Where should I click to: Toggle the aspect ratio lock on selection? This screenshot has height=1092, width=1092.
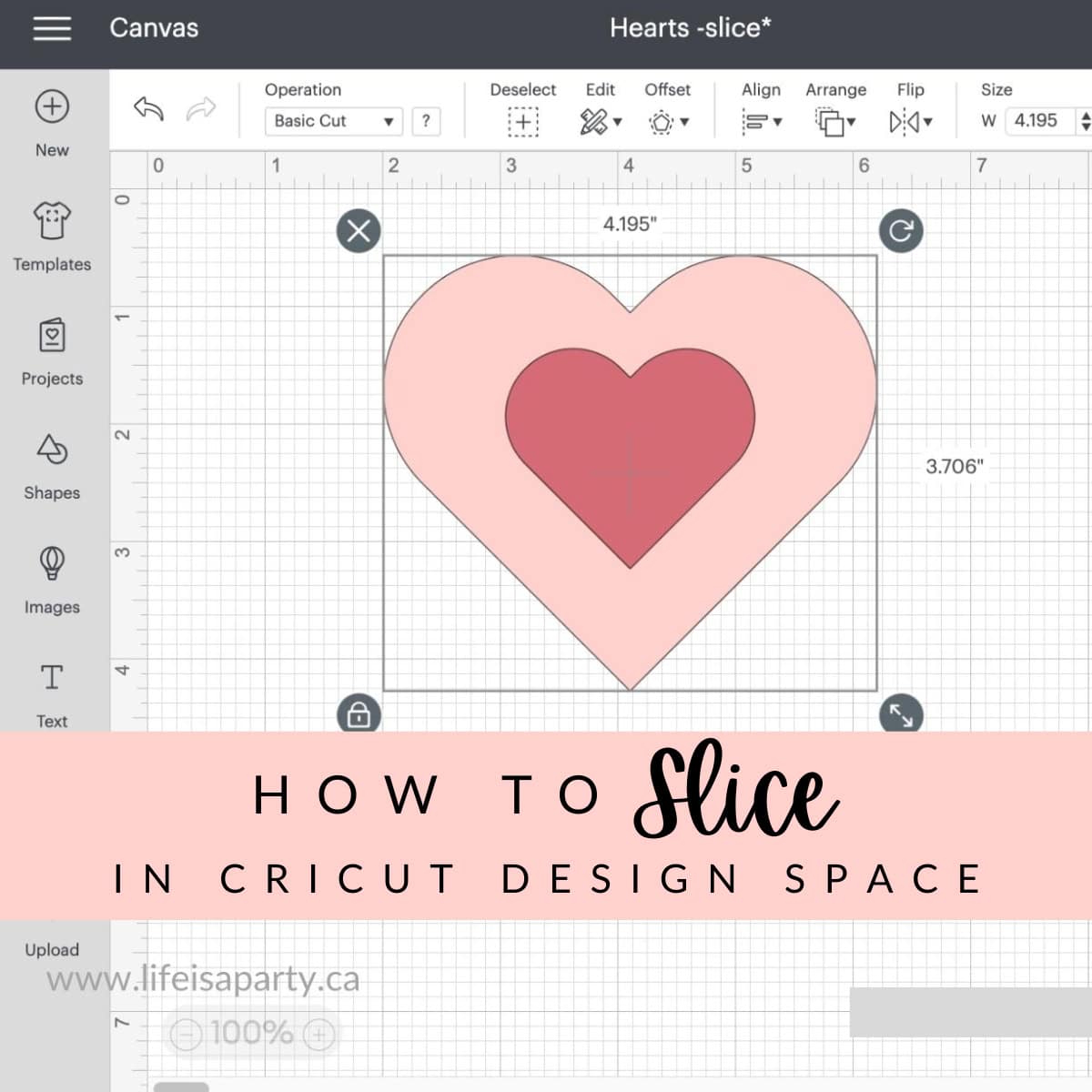pos(359,714)
